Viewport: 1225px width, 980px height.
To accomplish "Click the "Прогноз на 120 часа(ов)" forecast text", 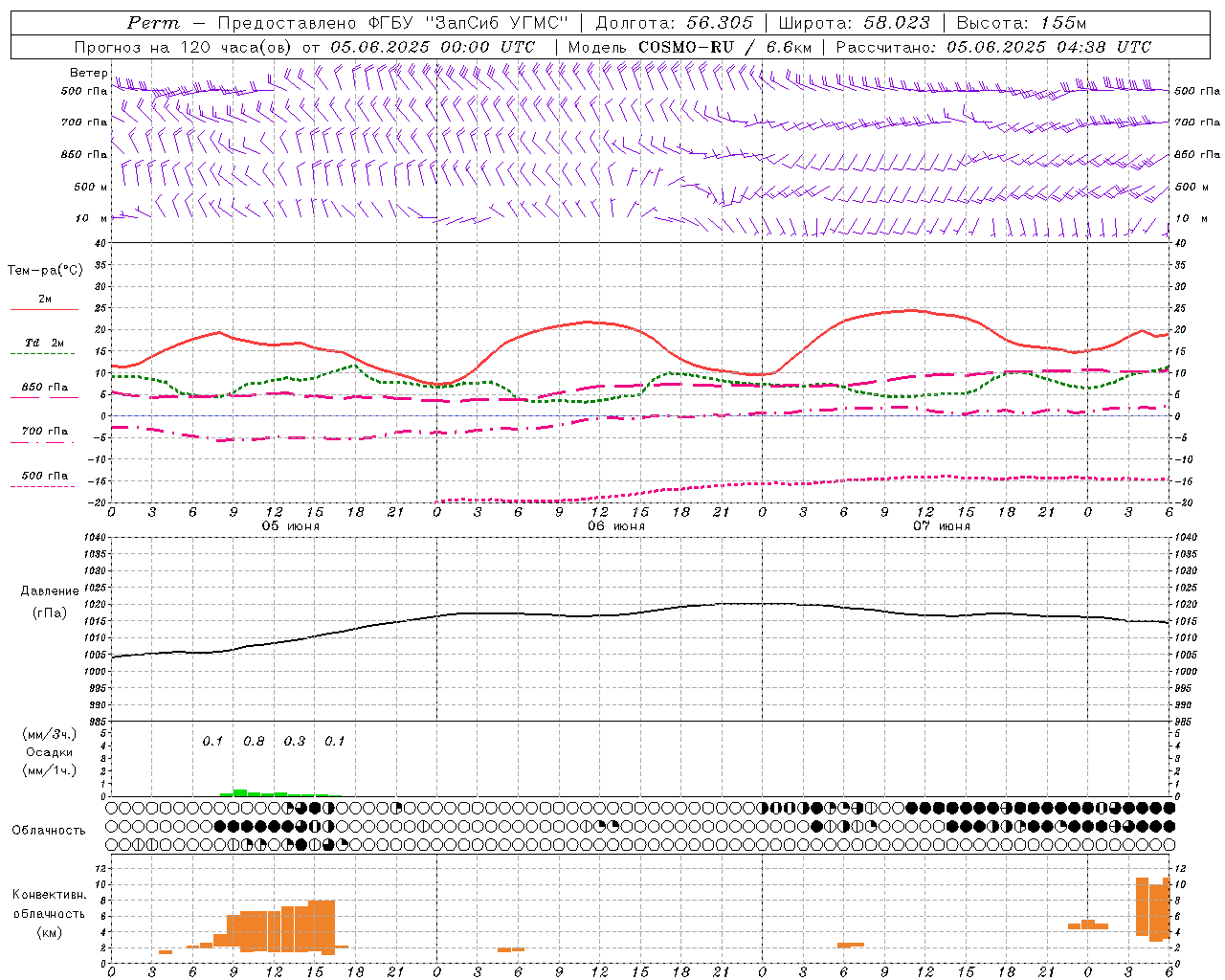I will pyautogui.click(x=184, y=47).
